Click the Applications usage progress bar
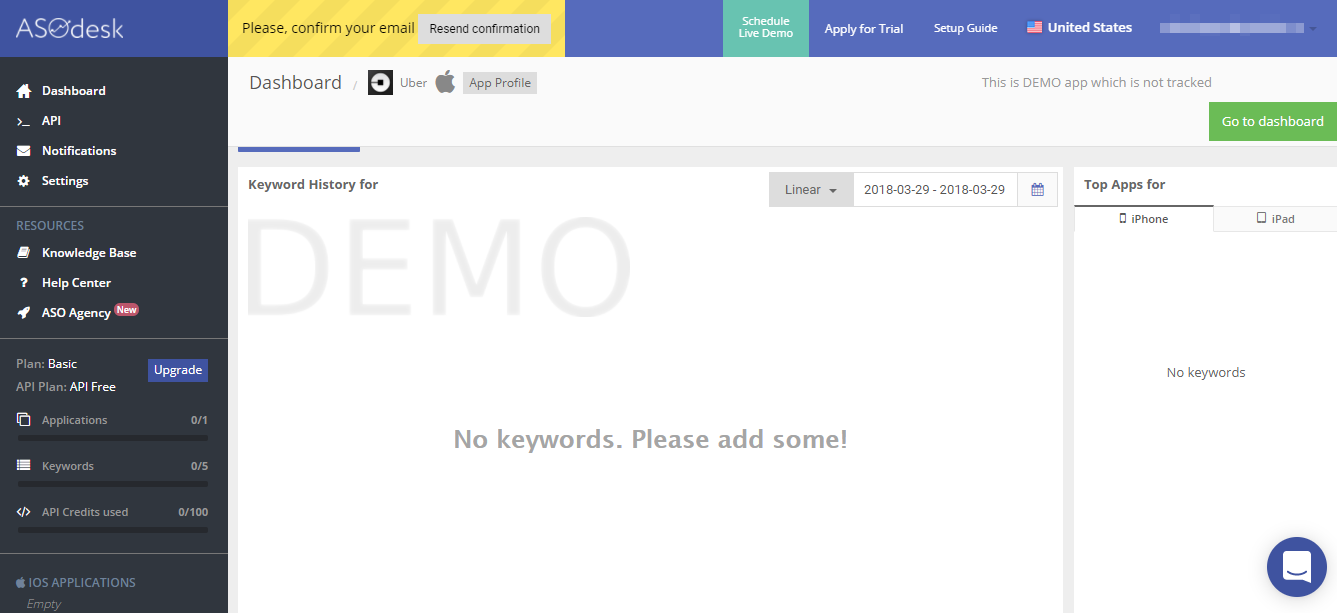This screenshot has height=613, width=1337. tap(113, 438)
